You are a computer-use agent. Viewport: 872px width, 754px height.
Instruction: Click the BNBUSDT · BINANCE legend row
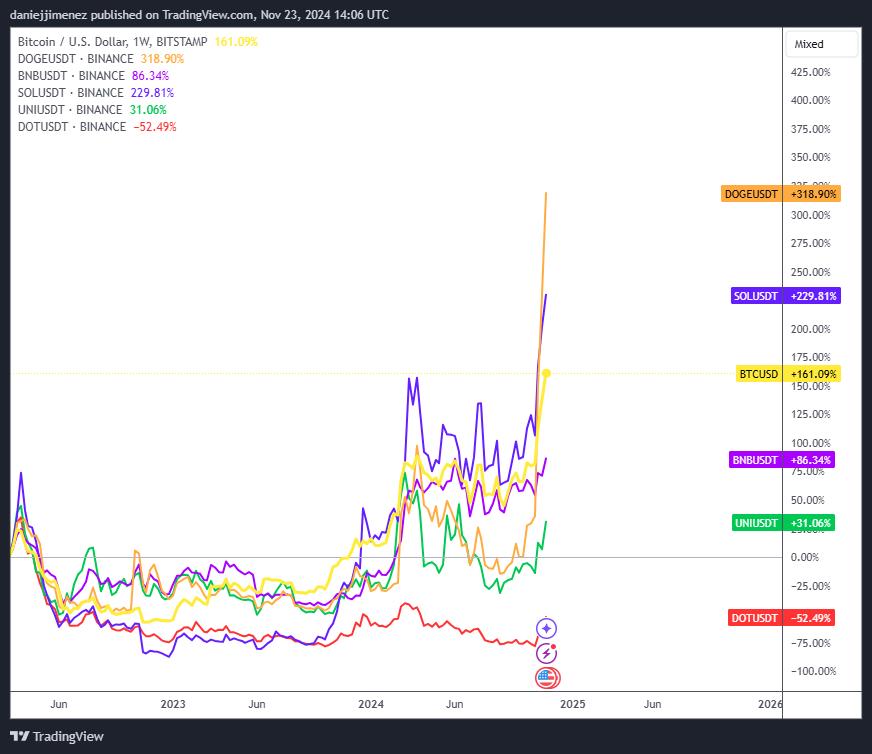(93, 76)
